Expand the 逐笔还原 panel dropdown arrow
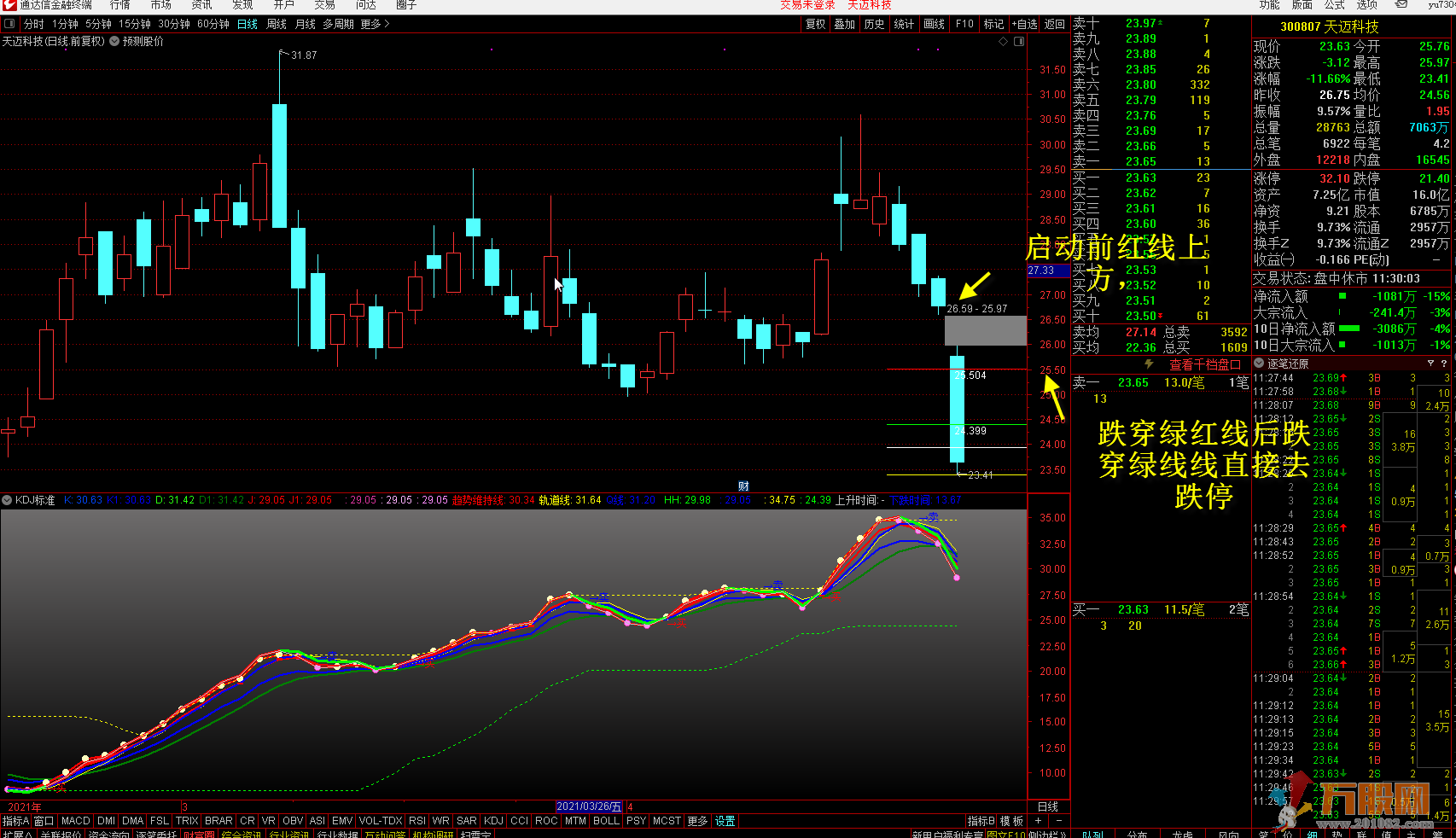Screen dimensions: 1456x838 coord(1259,364)
